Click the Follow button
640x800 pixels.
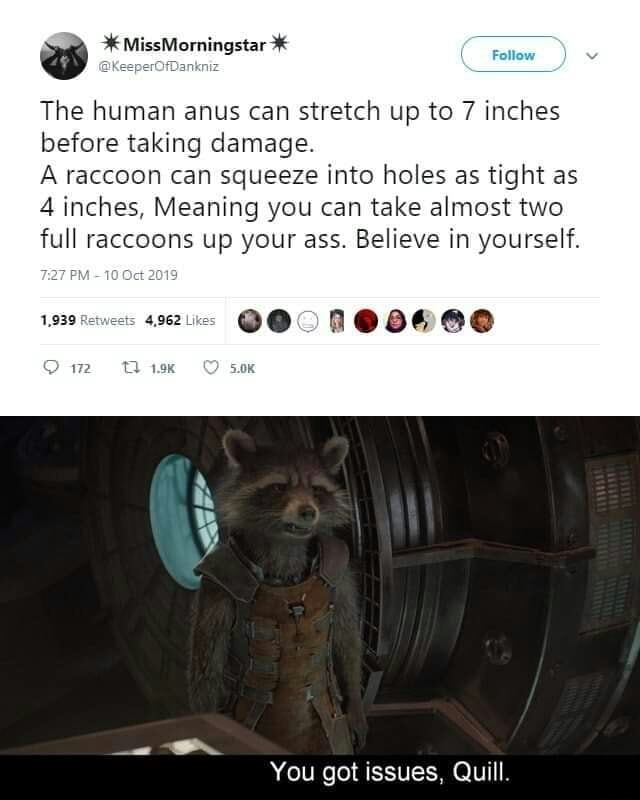513,54
